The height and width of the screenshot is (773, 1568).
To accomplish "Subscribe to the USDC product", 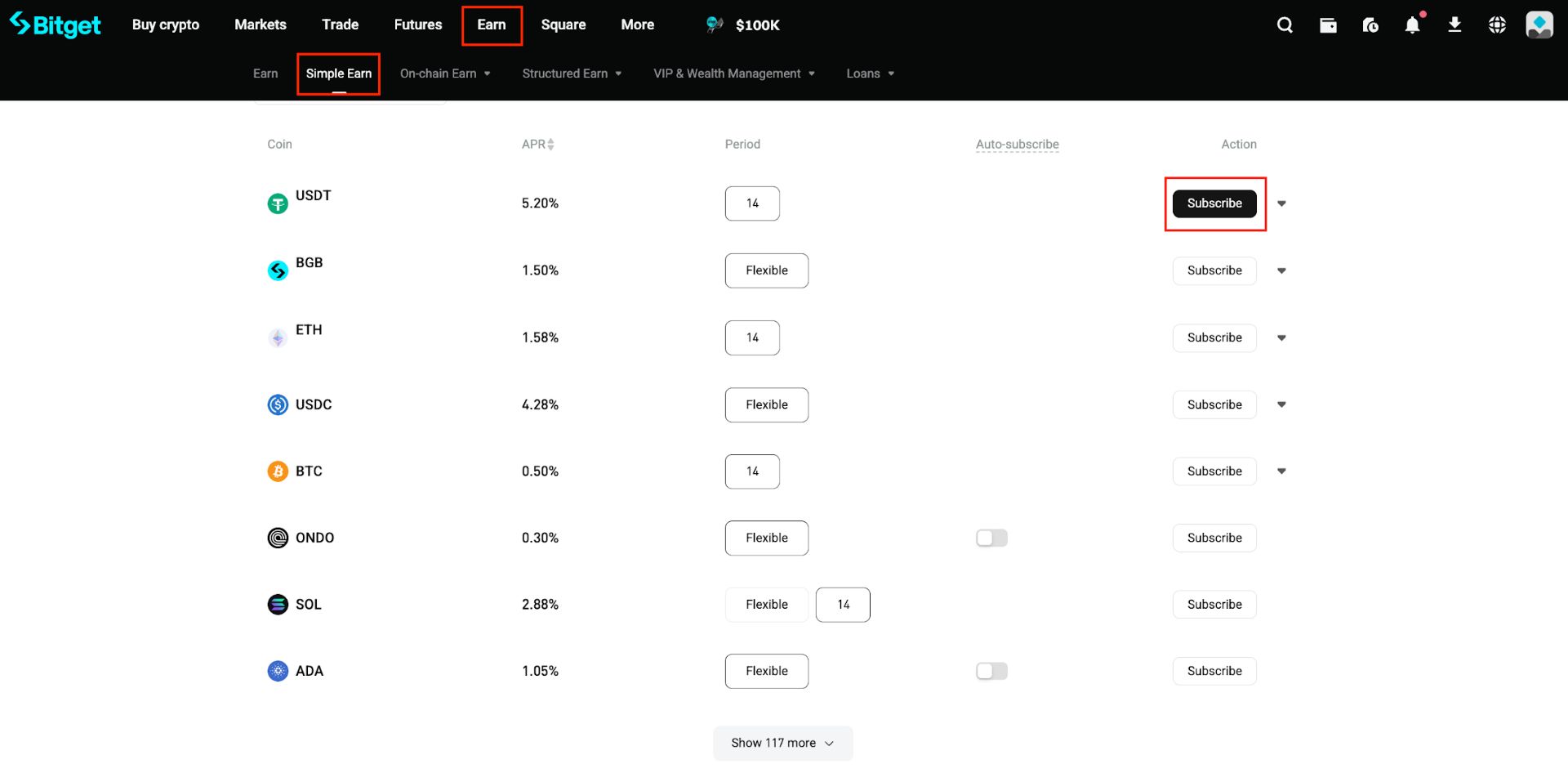I will click(1214, 404).
